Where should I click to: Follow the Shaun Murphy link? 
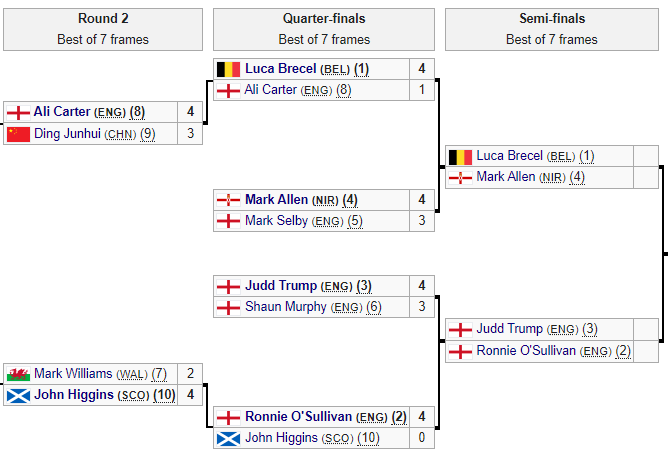(x=286, y=307)
